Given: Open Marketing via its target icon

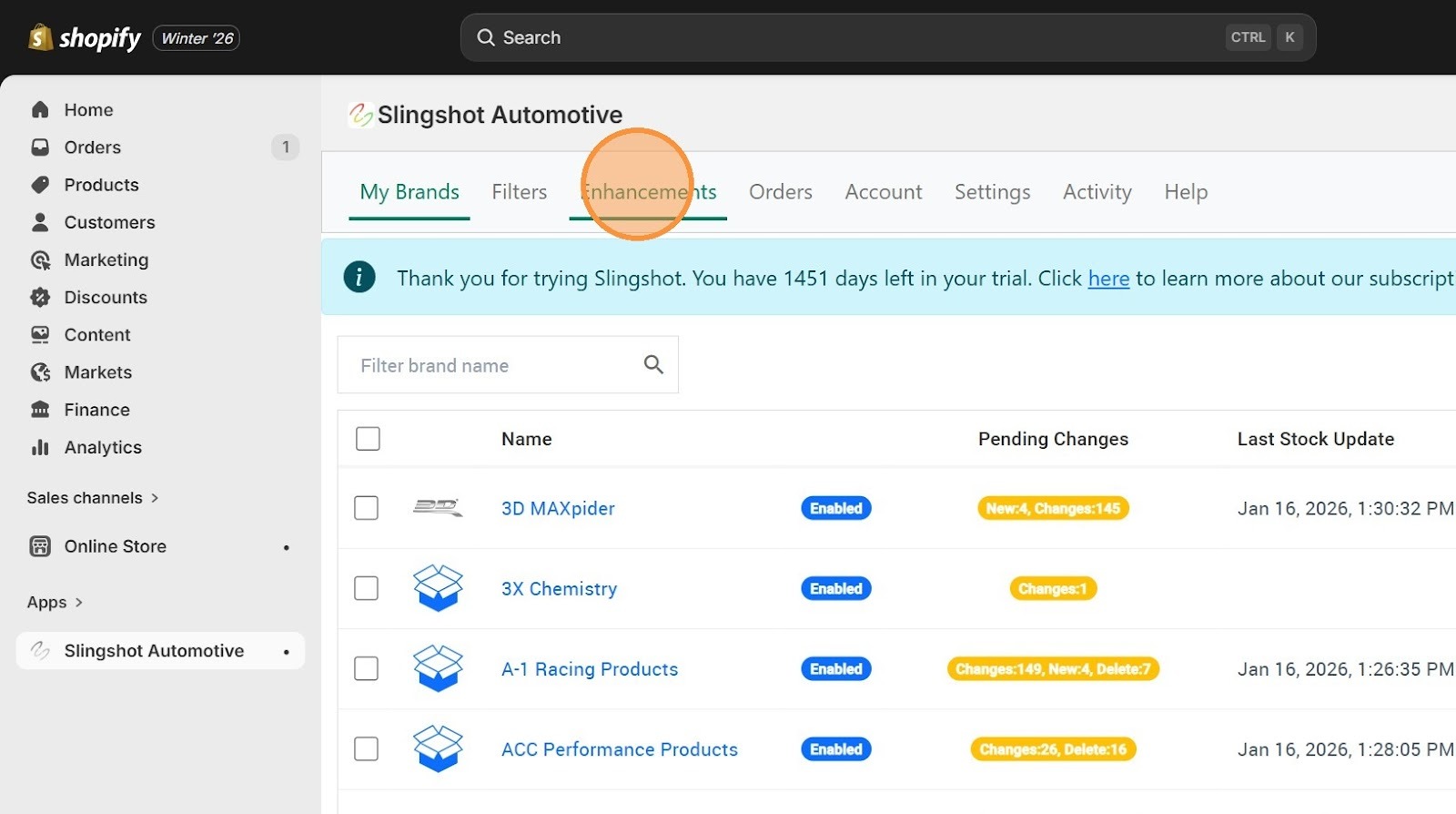Looking at the screenshot, I should 40,260.
